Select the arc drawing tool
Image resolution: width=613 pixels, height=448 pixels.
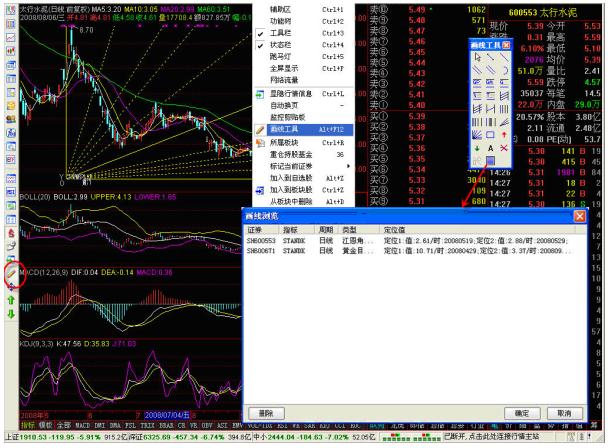point(504,70)
